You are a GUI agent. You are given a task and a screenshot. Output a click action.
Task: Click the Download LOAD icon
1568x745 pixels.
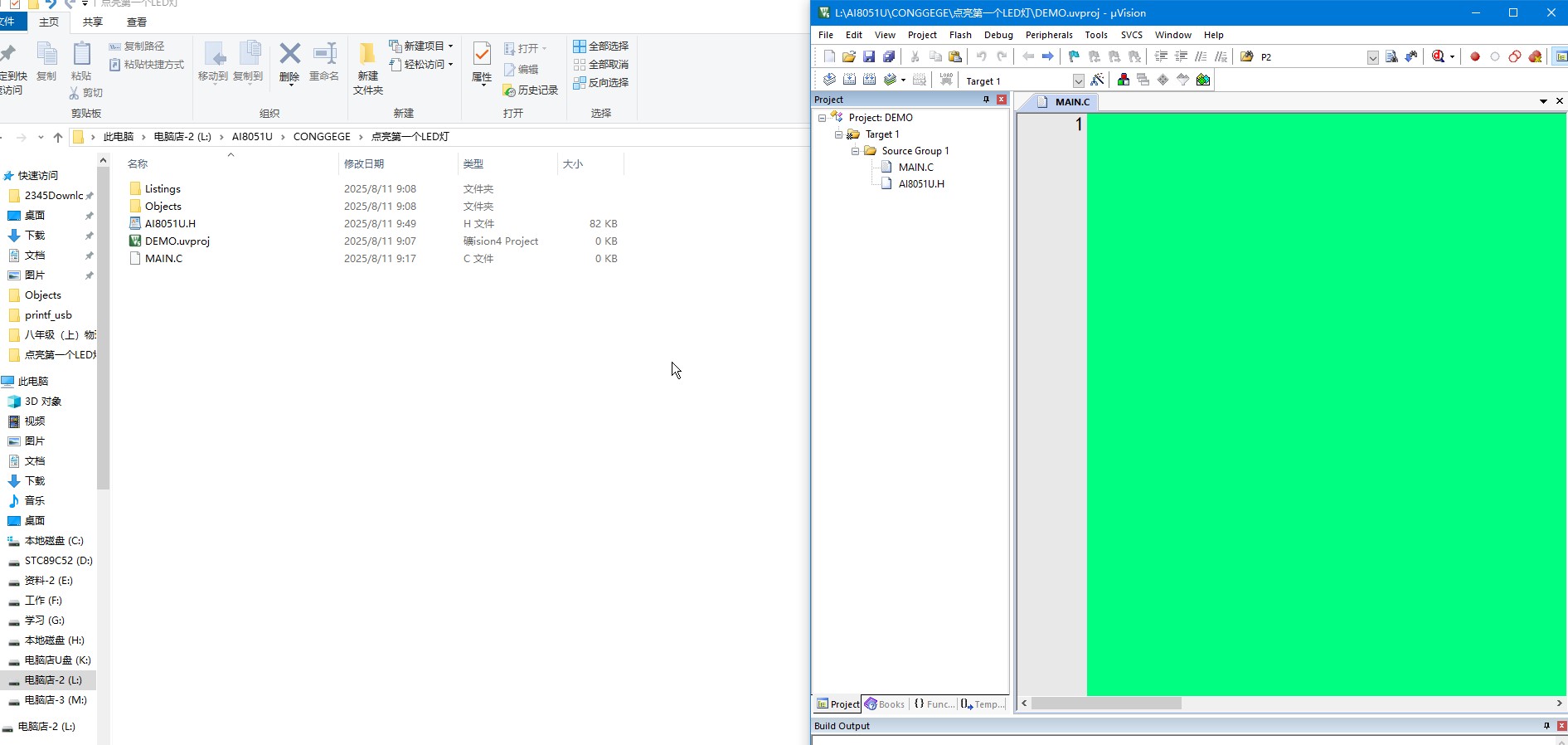[x=946, y=80]
